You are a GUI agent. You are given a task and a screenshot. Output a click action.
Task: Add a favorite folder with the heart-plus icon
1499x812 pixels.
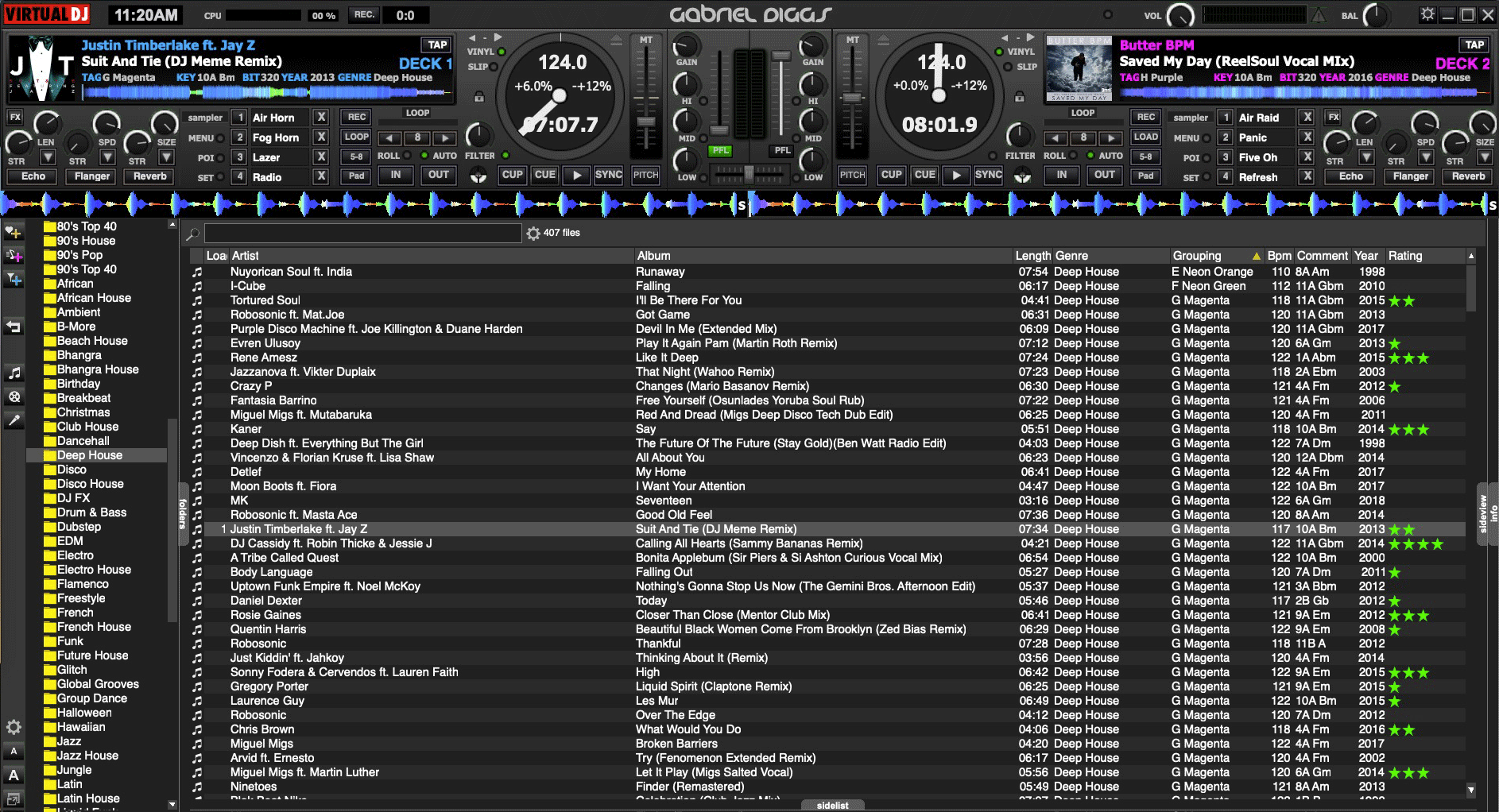pyautogui.click(x=14, y=233)
